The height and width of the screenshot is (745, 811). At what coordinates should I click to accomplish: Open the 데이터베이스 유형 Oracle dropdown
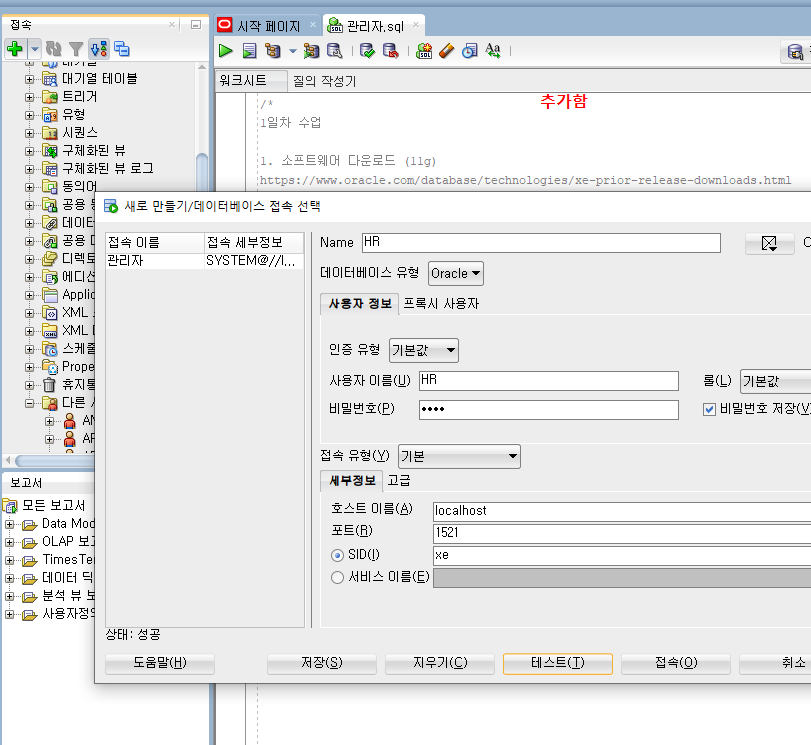(456, 273)
